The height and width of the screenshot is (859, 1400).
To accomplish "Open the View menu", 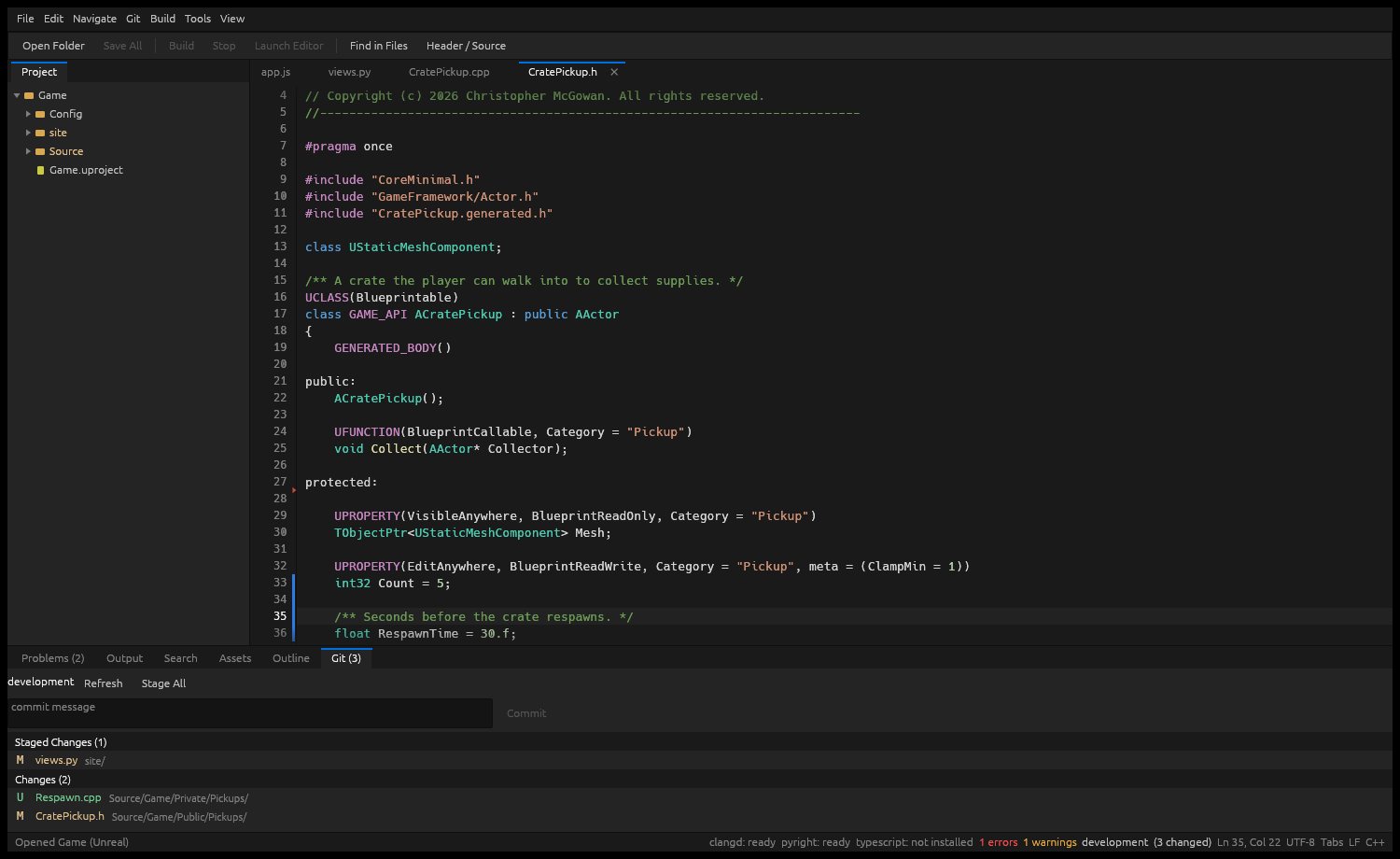I will 232,19.
